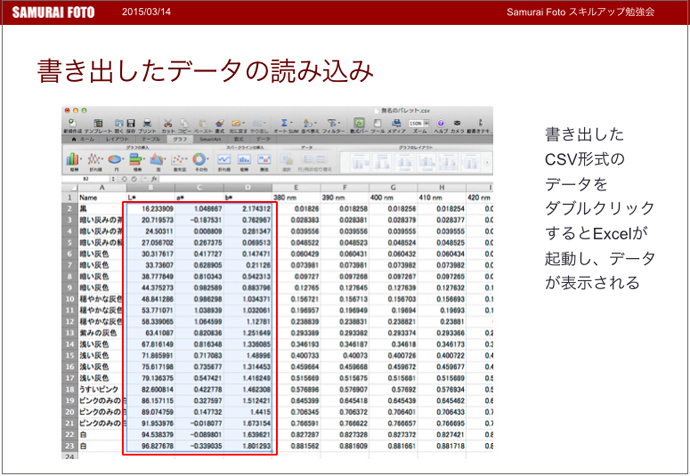Click the New Workbook (新規作成) toolbar icon
This screenshot has height=476, width=690.
73,123
